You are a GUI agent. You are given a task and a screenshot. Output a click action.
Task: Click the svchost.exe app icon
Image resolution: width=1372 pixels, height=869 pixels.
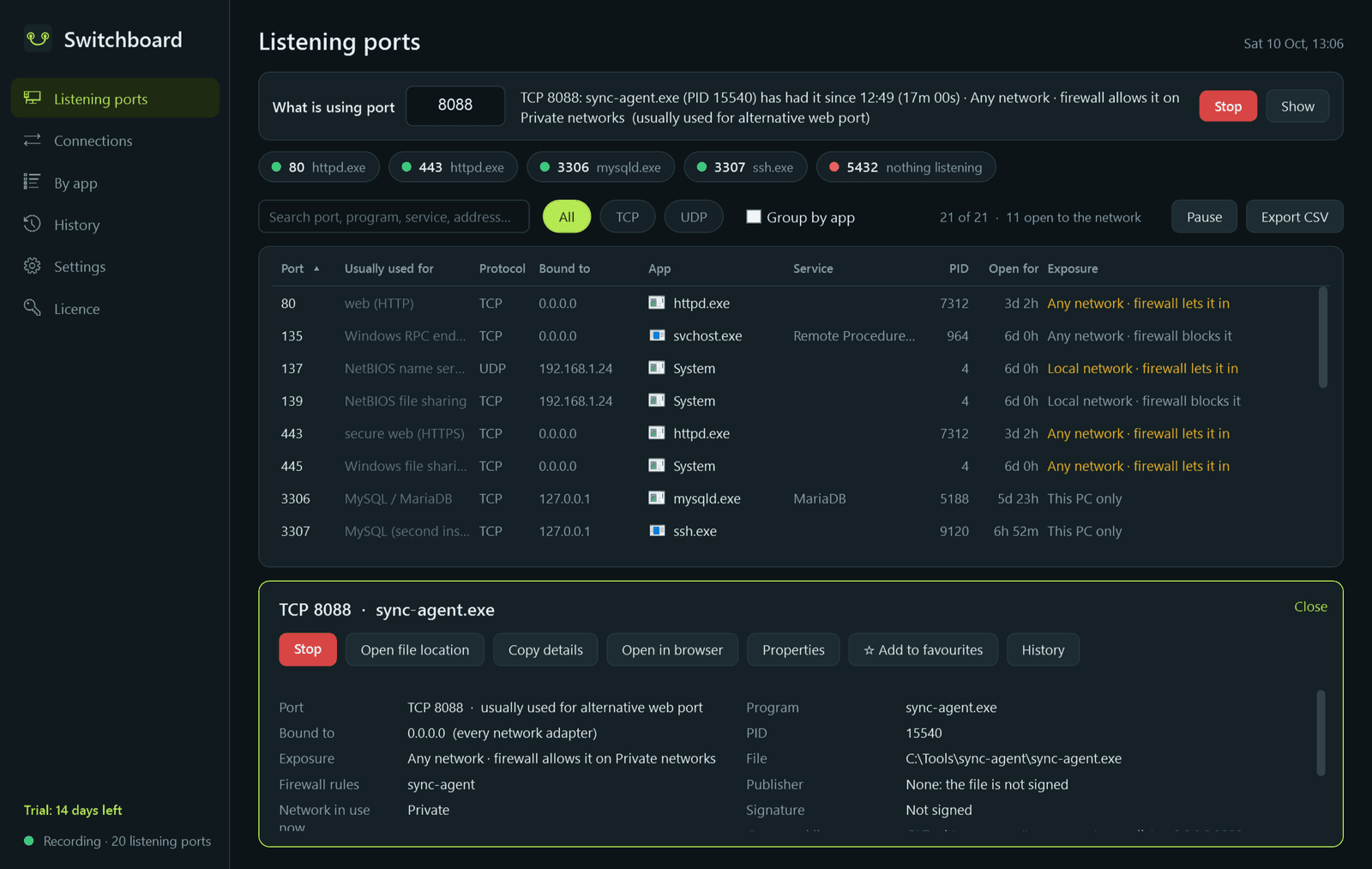click(x=657, y=335)
